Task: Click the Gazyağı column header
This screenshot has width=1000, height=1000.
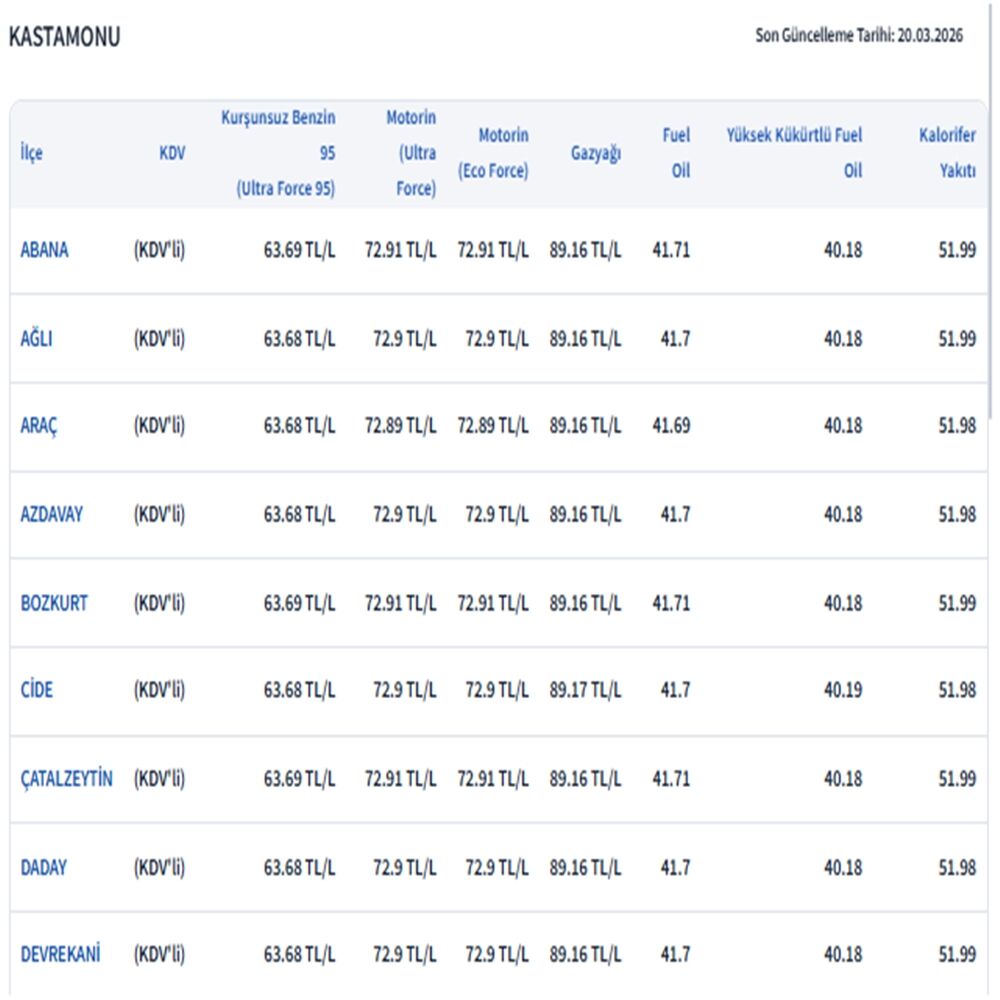Action: pos(596,153)
